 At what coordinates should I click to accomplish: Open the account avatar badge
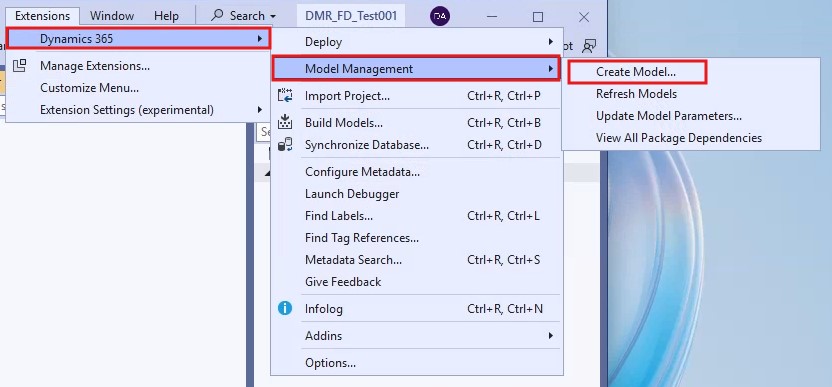[440, 16]
